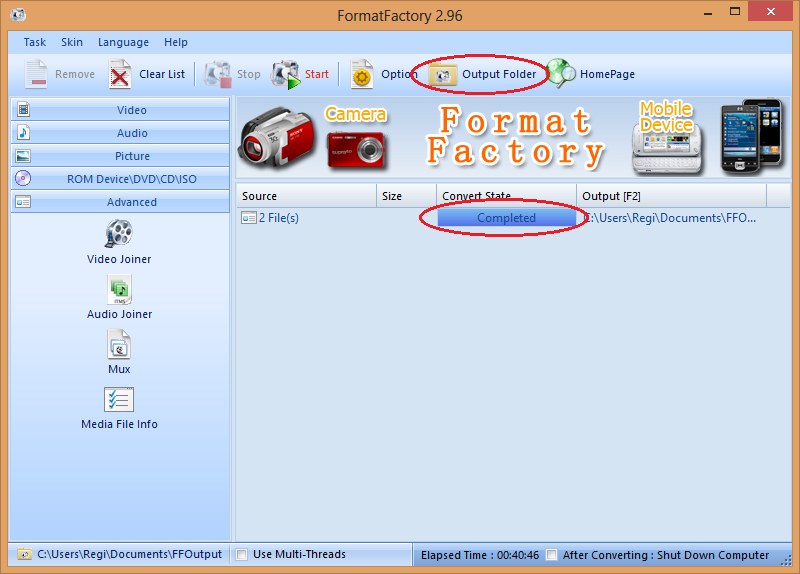Viewport: 800px width, 574px height.
Task: Open Option gear icon
Action: click(362, 74)
